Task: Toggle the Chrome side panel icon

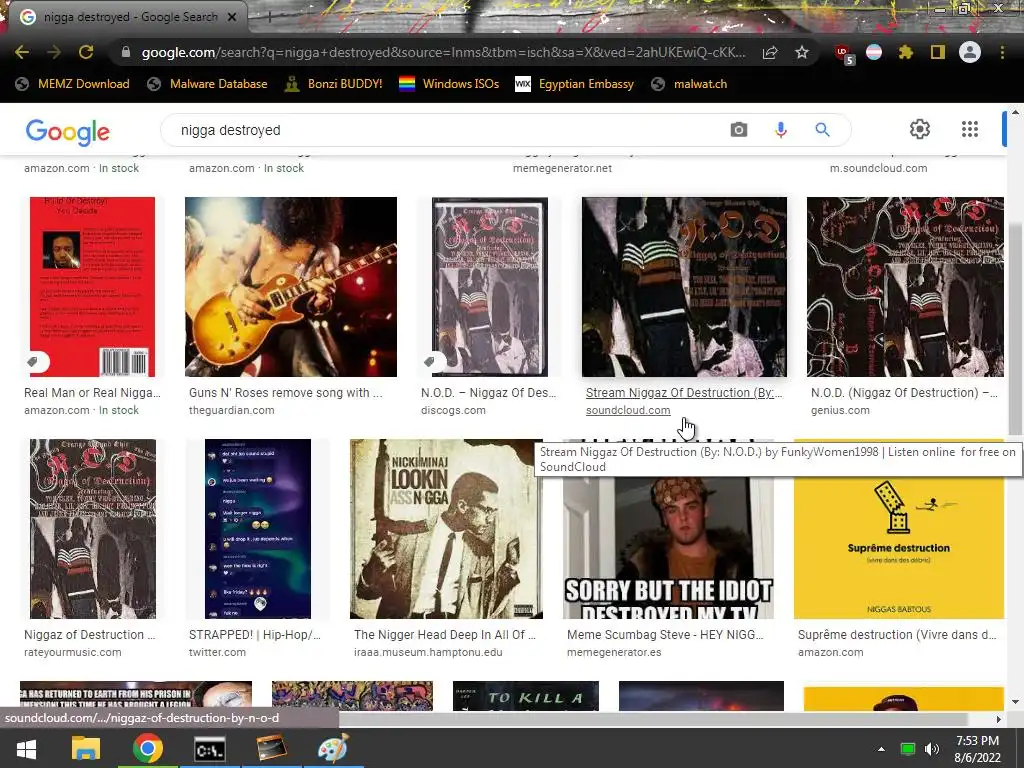Action: click(x=938, y=52)
